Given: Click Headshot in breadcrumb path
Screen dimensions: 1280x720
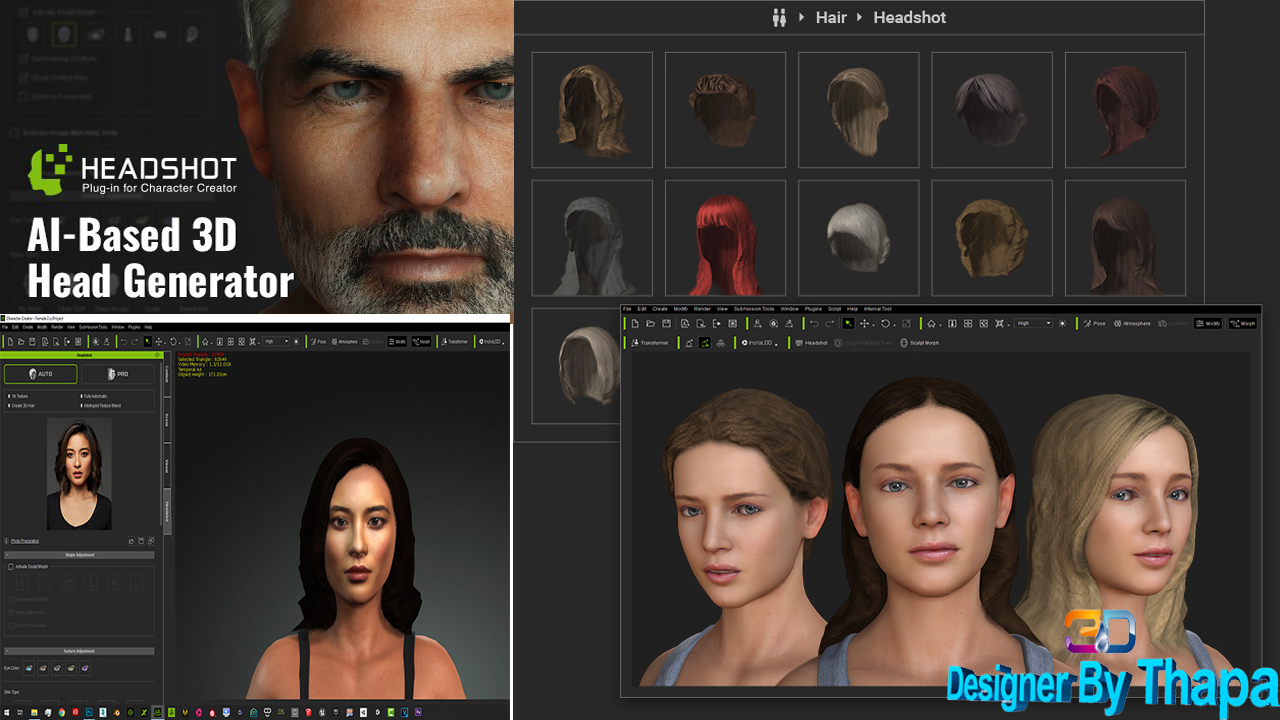Looking at the screenshot, I should coord(909,17).
